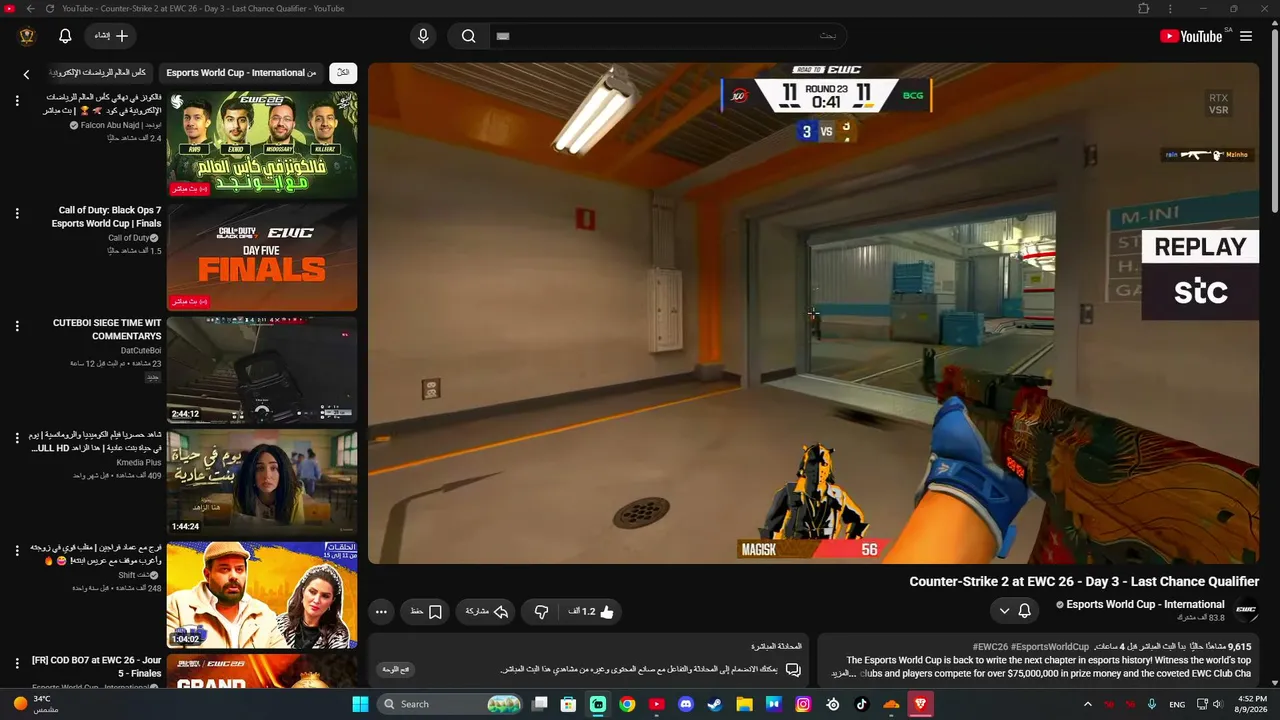Viewport: 1280px width, 720px height.
Task: Open the YouTube account avatar menu
Action: point(27,36)
